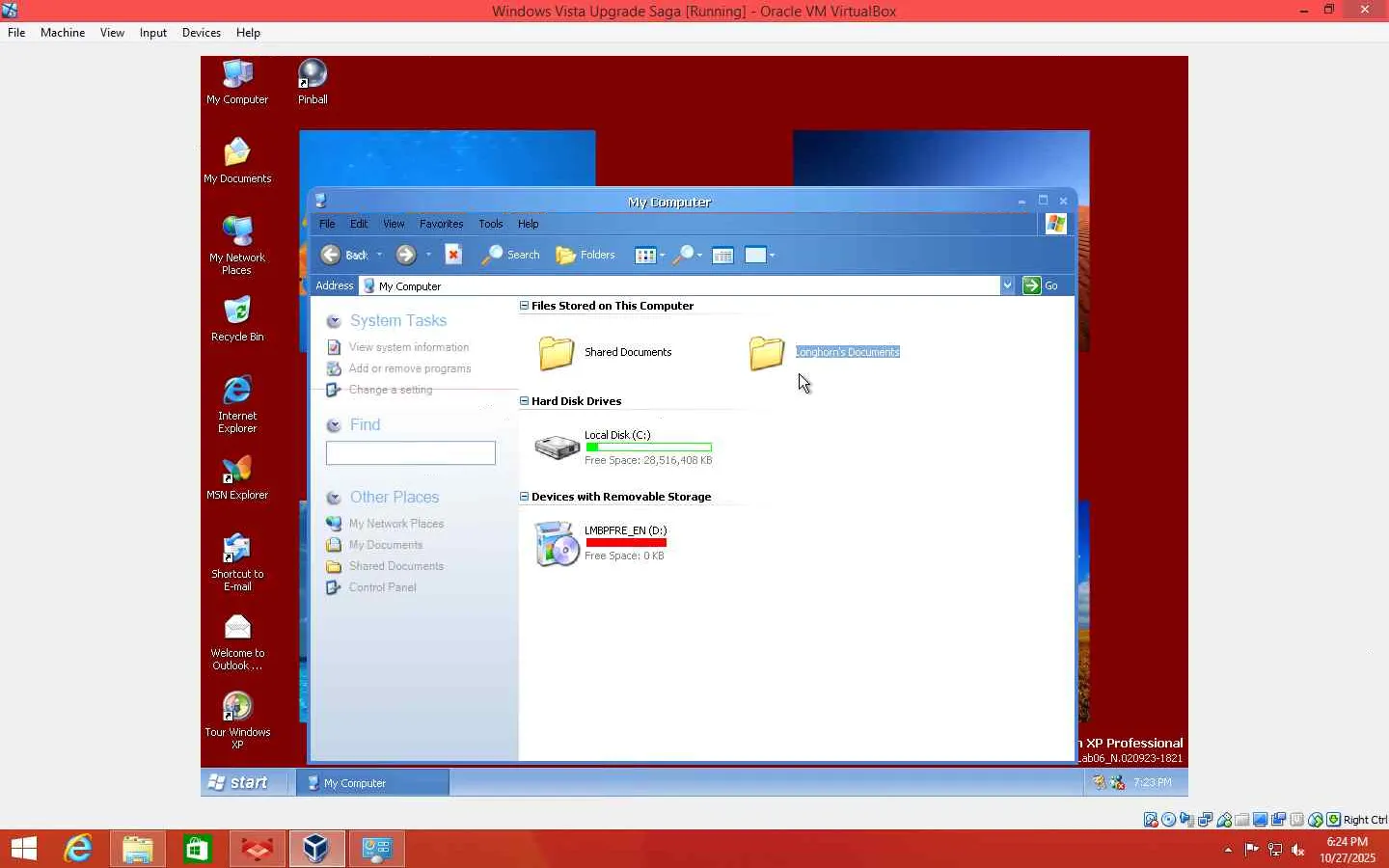Image resolution: width=1389 pixels, height=868 pixels.
Task: Click the Back arrow in My Computer
Action: (331, 255)
